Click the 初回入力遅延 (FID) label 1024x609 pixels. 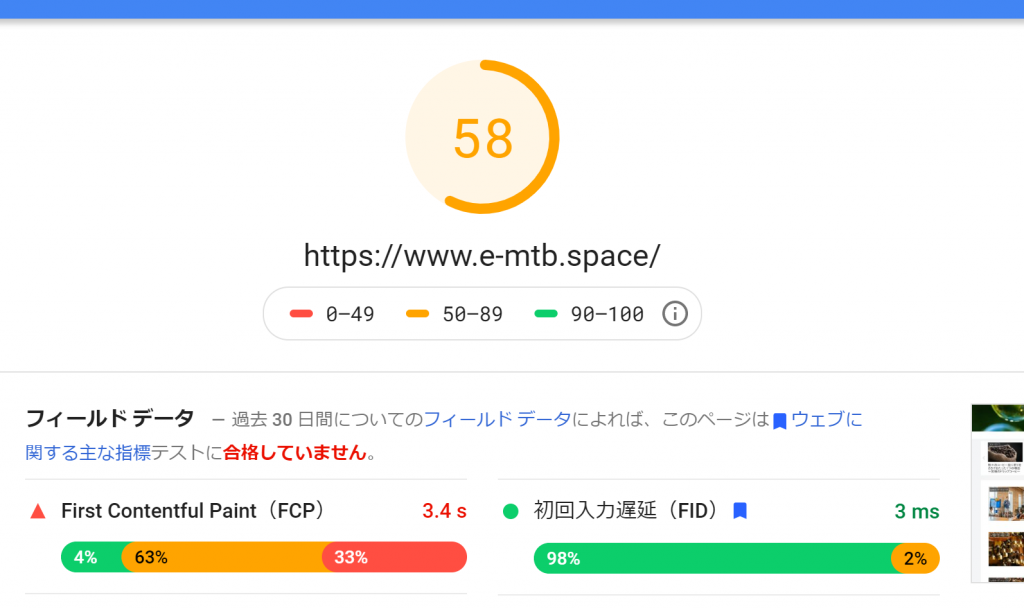pyautogui.click(x=628, y=510)
